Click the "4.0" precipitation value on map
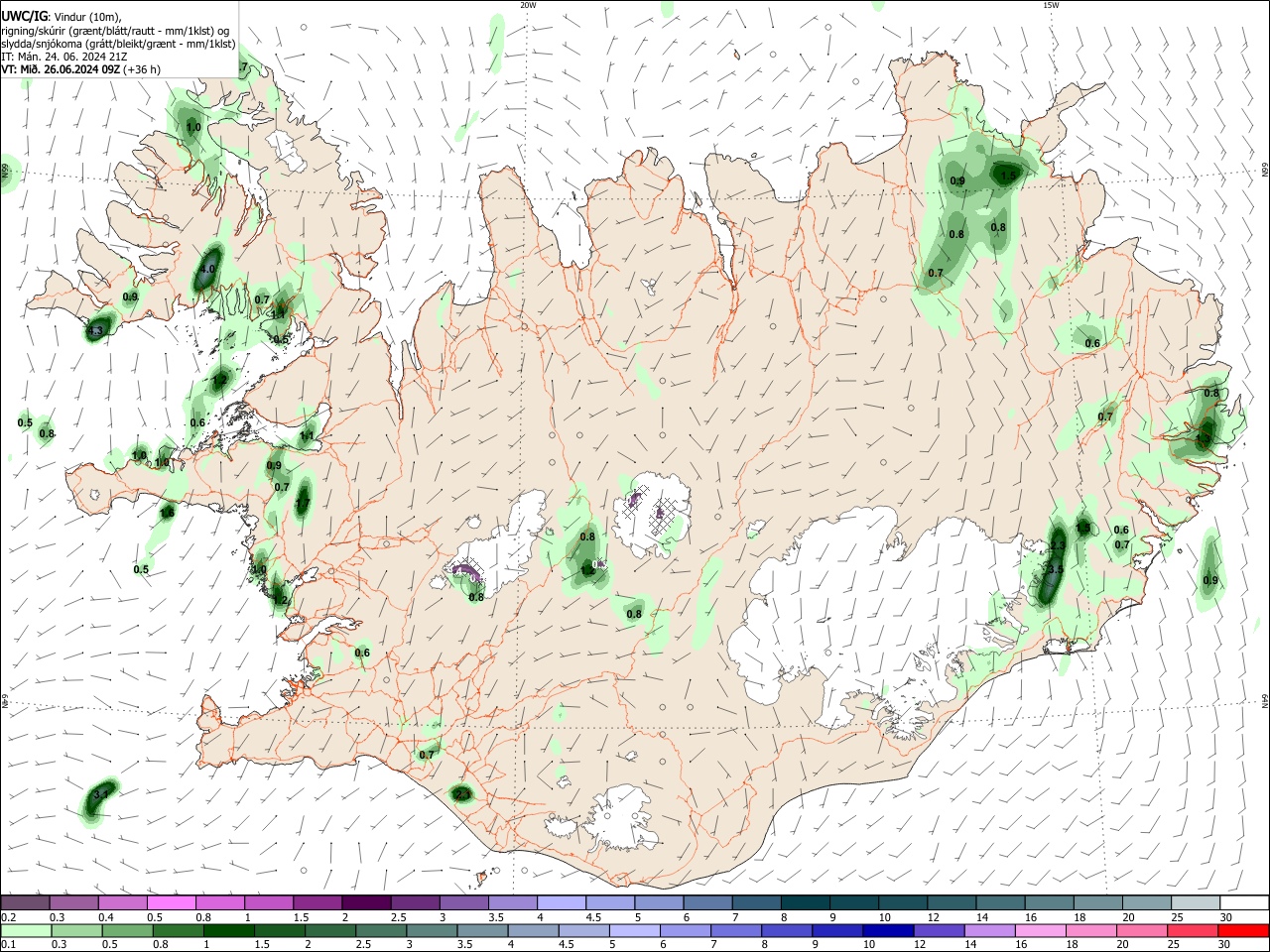Image resolution: width=1270 pixels, height=952 pixels. (x=207, y=269)
